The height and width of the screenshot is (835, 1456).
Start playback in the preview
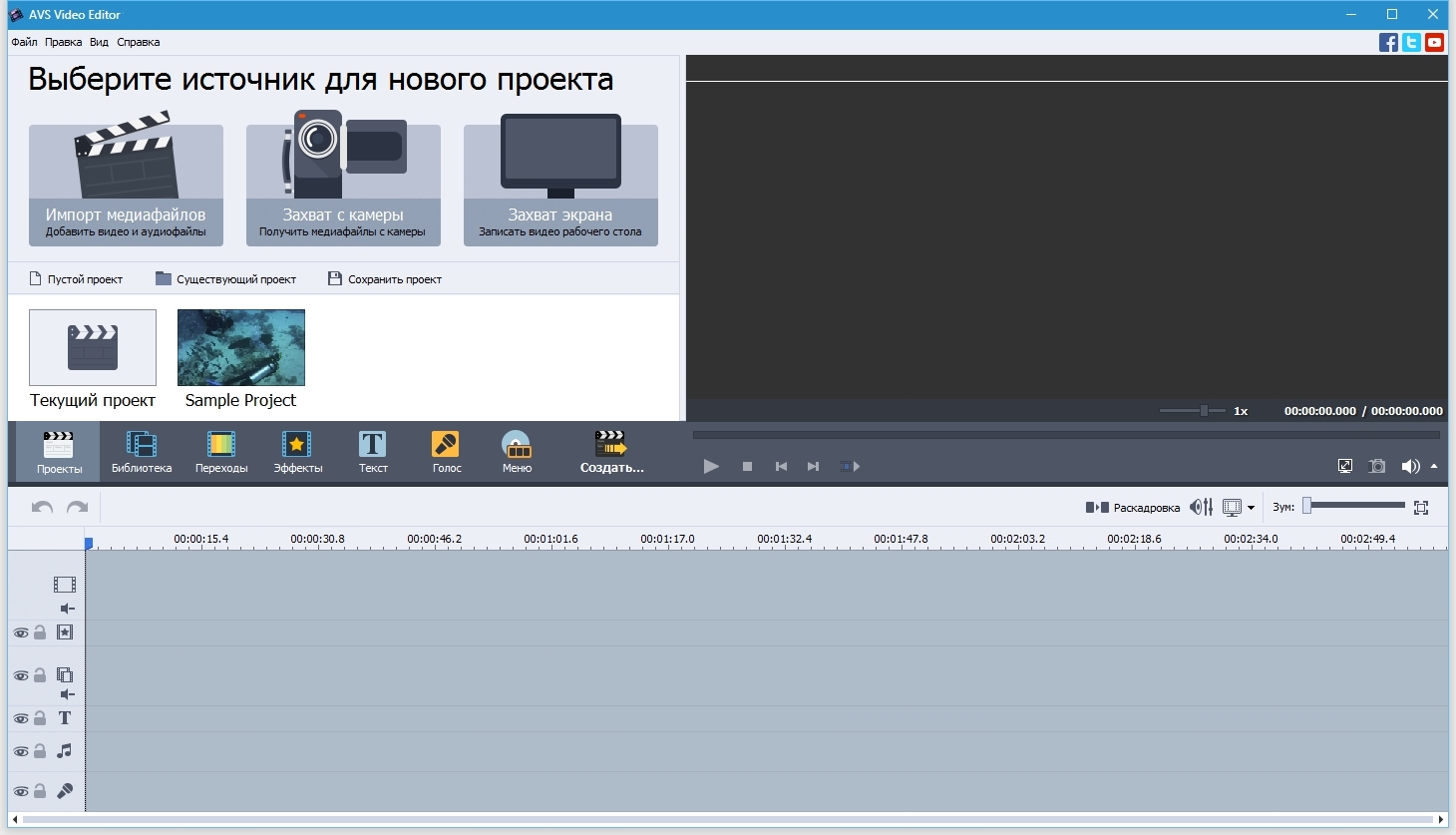point(711,466)
